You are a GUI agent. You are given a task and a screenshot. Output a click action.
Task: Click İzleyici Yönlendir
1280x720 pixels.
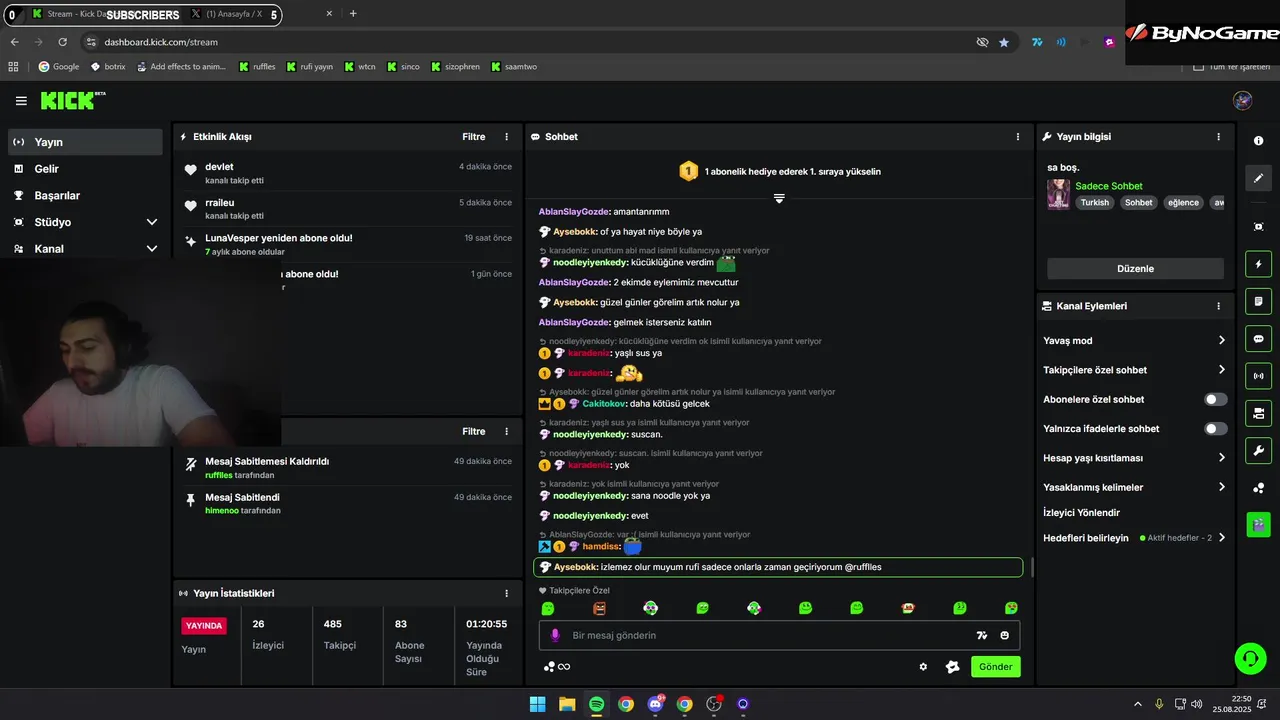pyautogui.click(x=1081, y=512)
